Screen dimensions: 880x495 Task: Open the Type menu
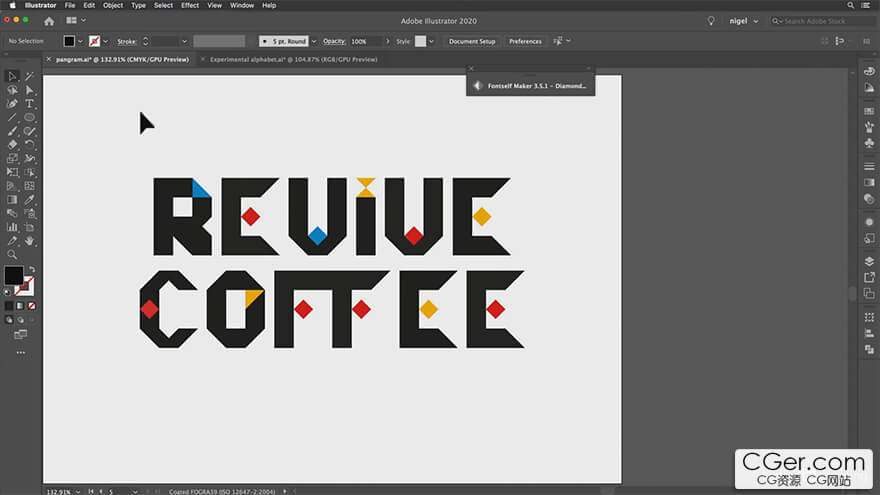pyautogui.click(x=138, y=5)
